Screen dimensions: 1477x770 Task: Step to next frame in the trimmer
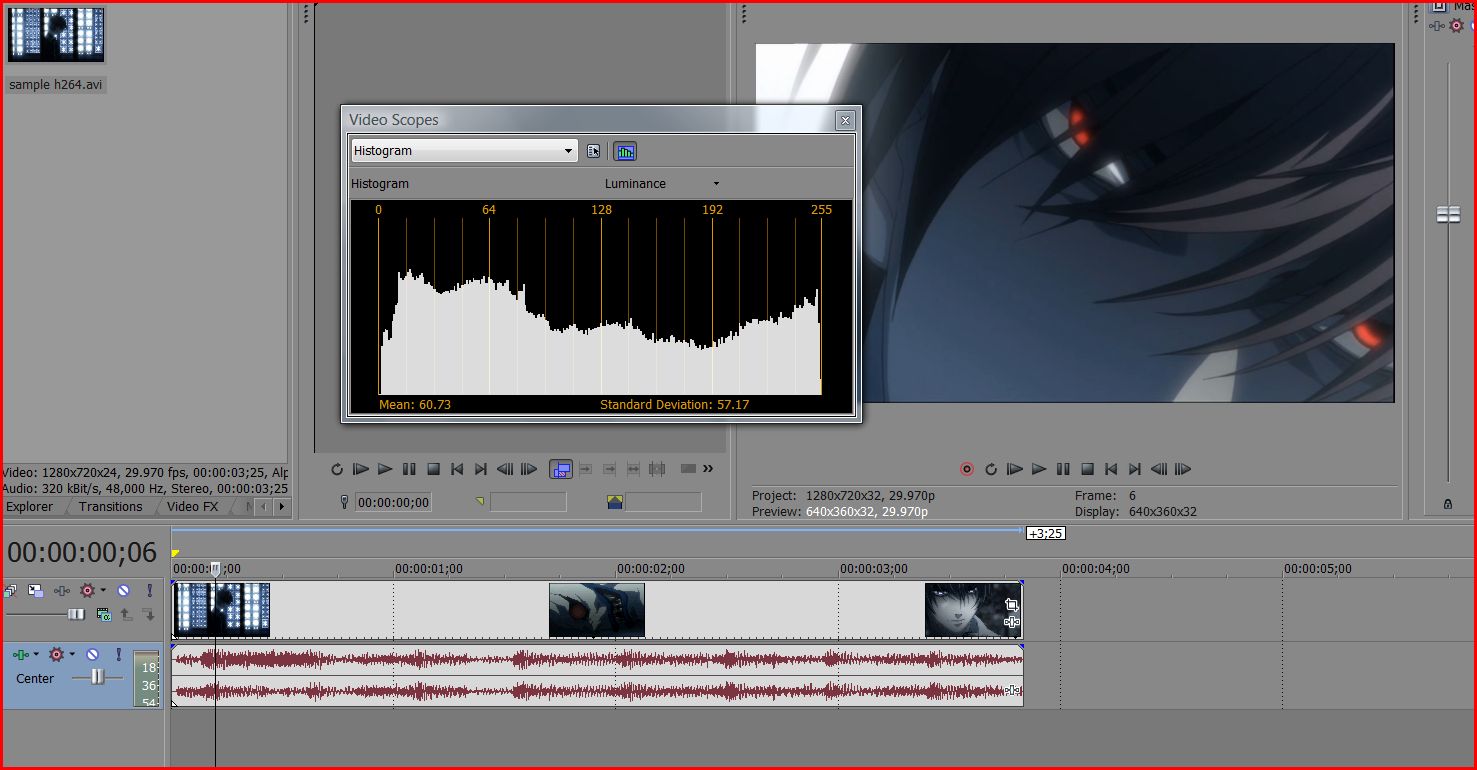529,469
